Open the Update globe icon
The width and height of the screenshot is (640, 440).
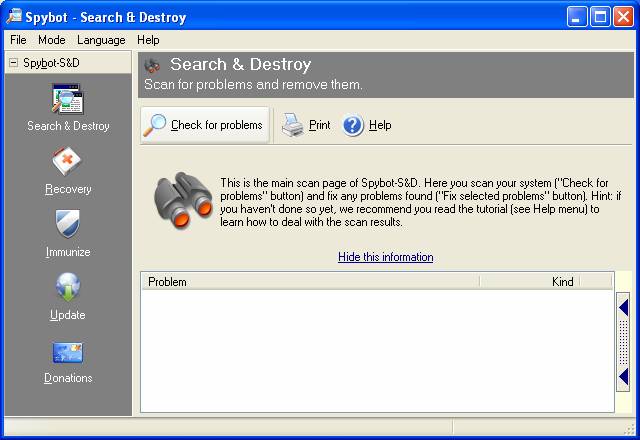pyautogui.click(x=67, y=287)
